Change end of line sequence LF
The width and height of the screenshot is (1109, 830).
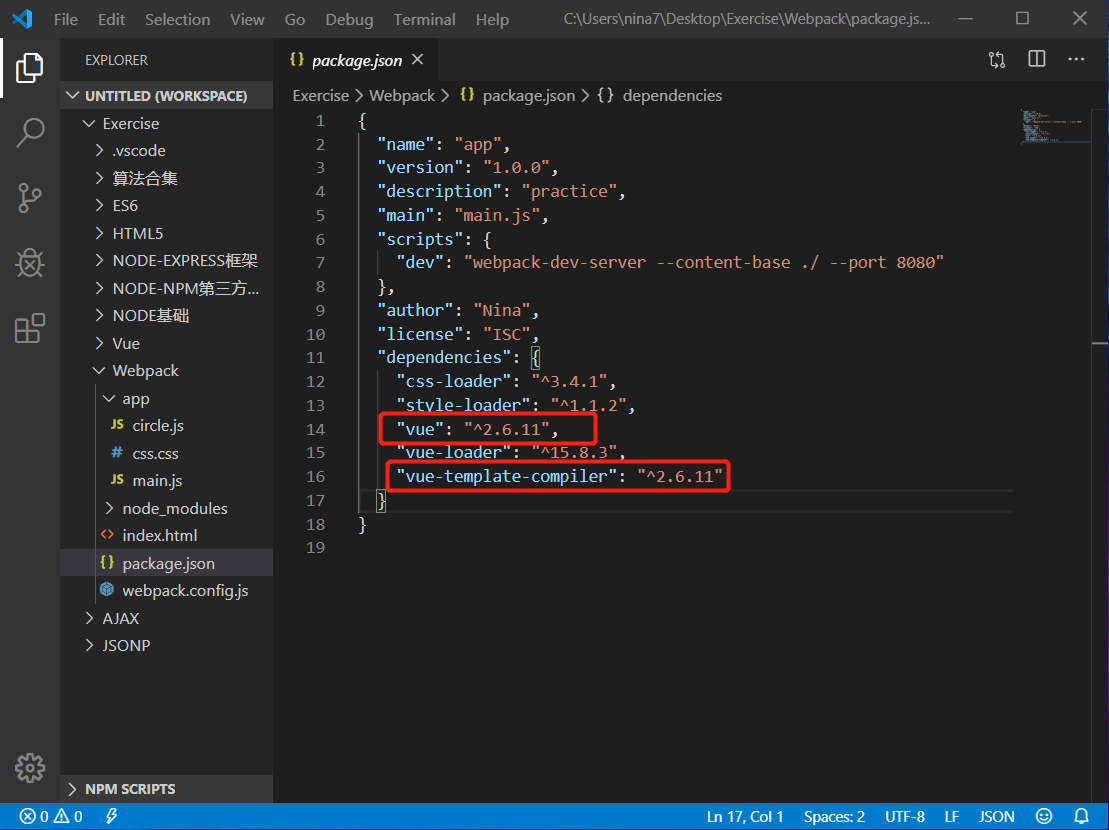(951, 817)
